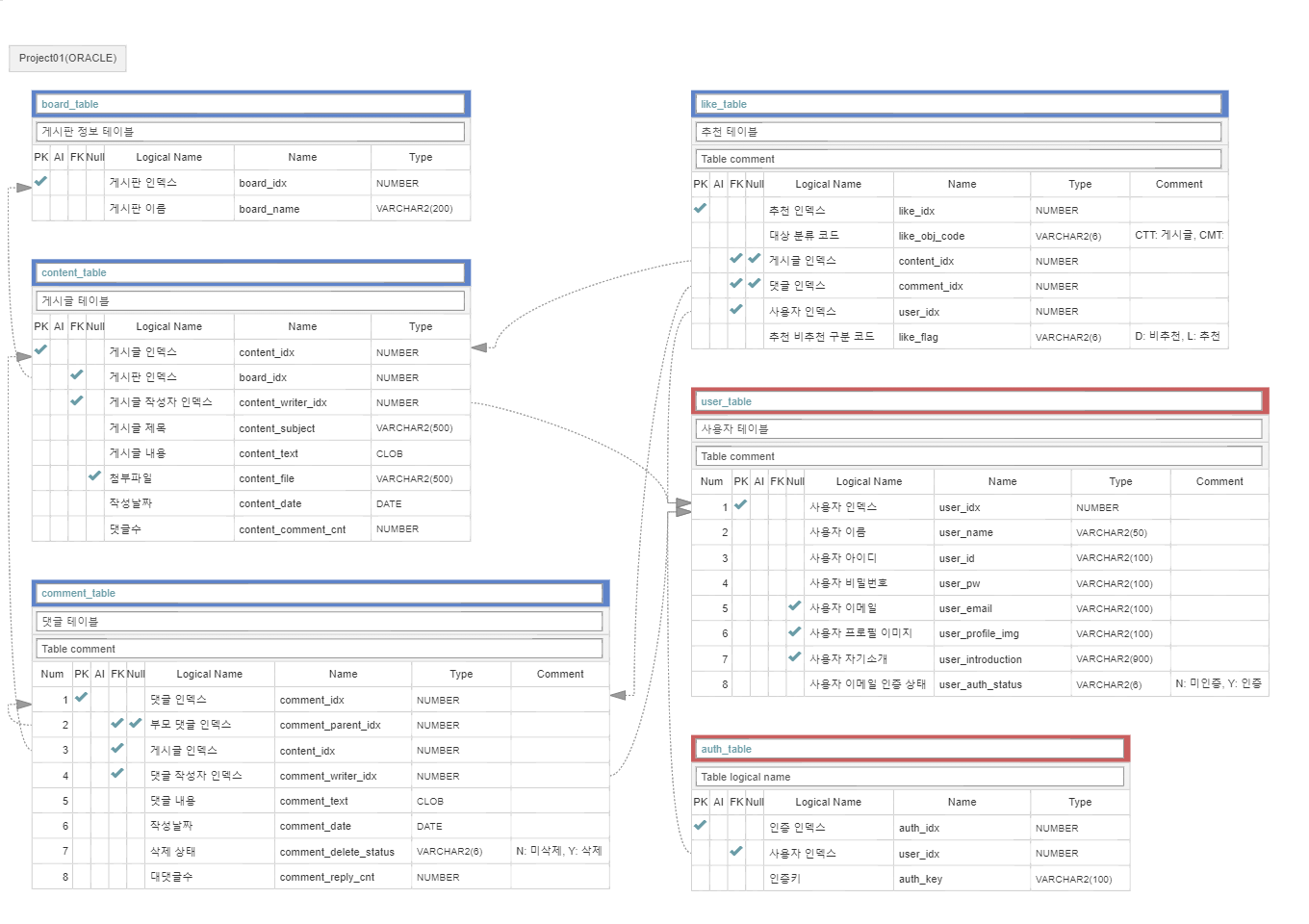
Task: Toggle PK check for board_idx row
Action: [x=40, y=182]
